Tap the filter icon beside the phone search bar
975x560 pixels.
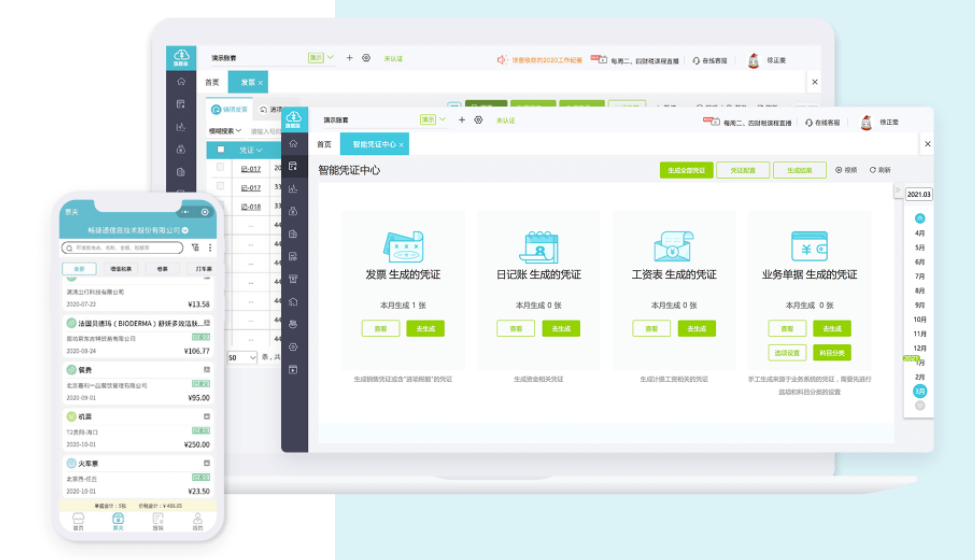(196, 247)
